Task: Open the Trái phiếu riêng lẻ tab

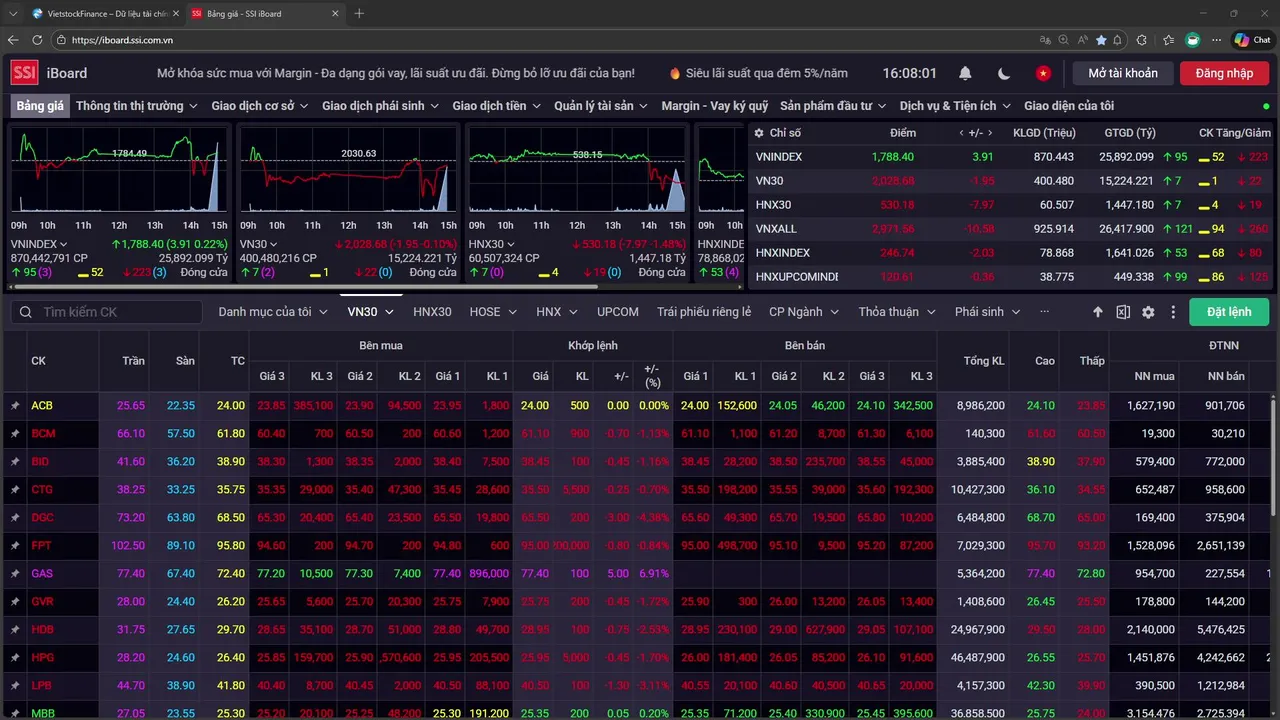Action: 704,312
